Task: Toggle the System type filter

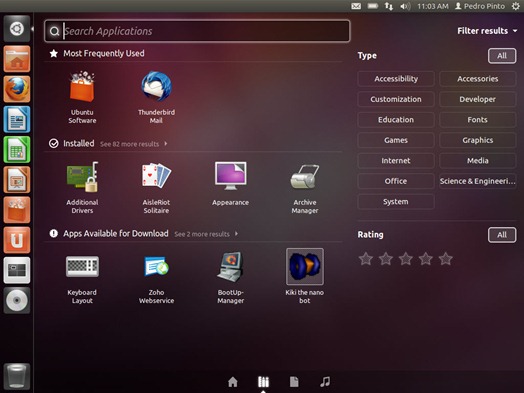Action: click(x=396, y=202)
